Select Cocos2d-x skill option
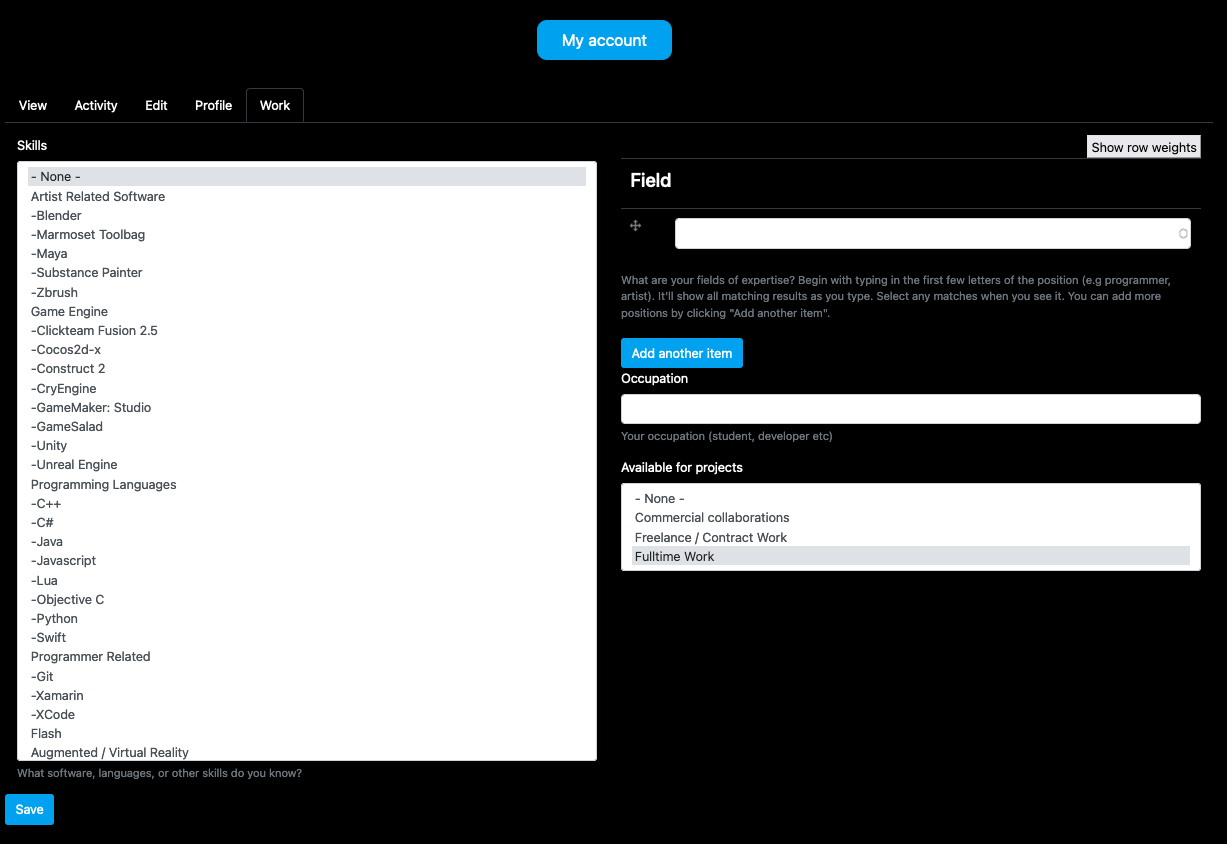Image resolution: width=1227 pixels, height=844 pixels. pos(307,350)
